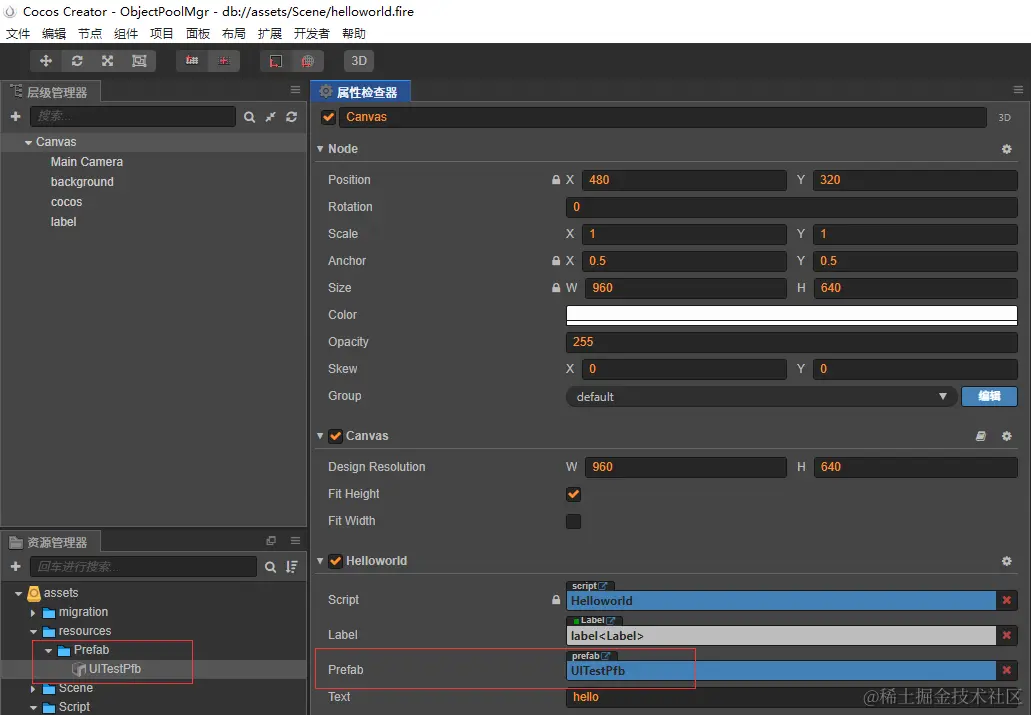Collapse the Helloworld component section
The width and height of the screenshot is (1031, 715).
click(x=320, y=560)
